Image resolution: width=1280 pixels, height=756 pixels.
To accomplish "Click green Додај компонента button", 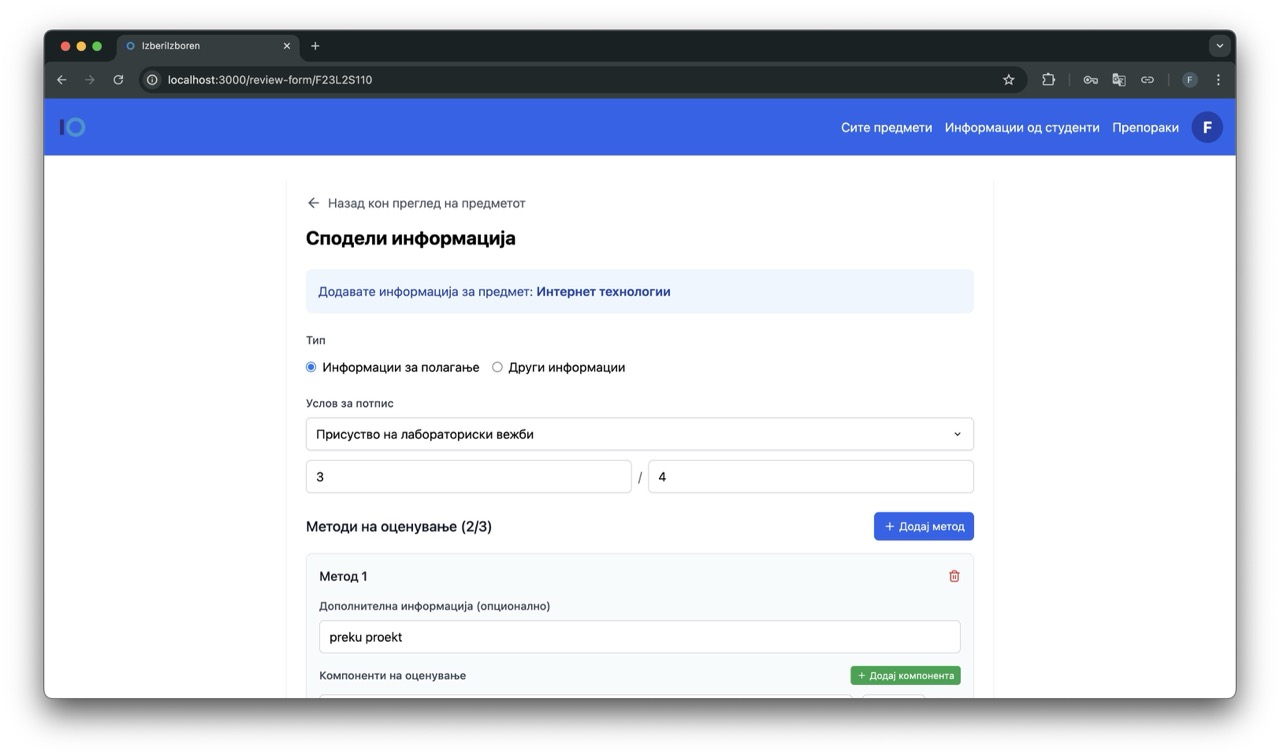I will (x=905, y=675).
